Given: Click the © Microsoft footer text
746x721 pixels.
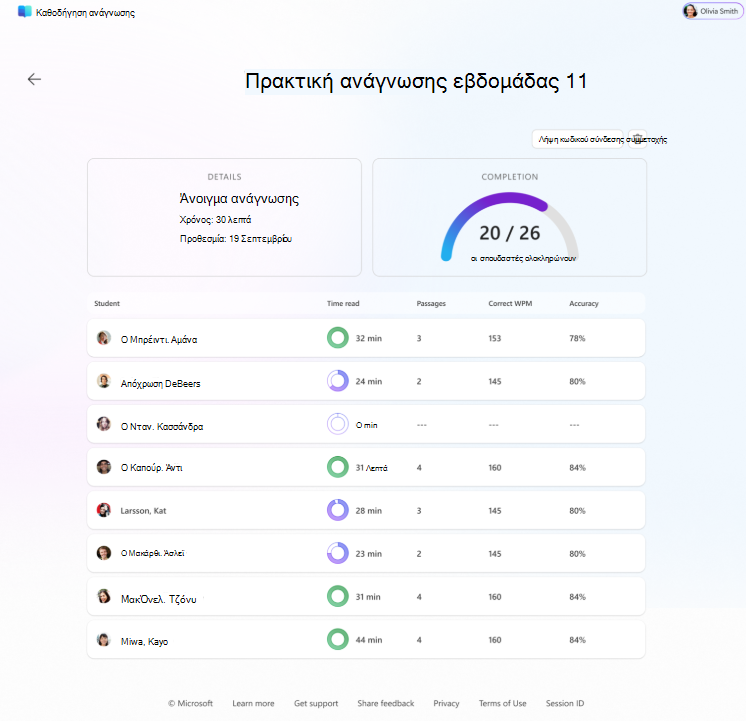Looking at the screenshot, I should click(x=190, y=703).
